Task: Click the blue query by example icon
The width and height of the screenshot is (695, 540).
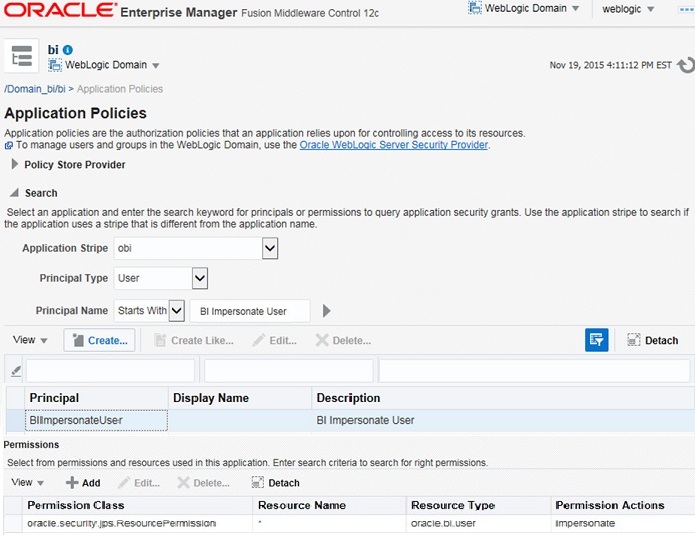Action: (596, 340)
